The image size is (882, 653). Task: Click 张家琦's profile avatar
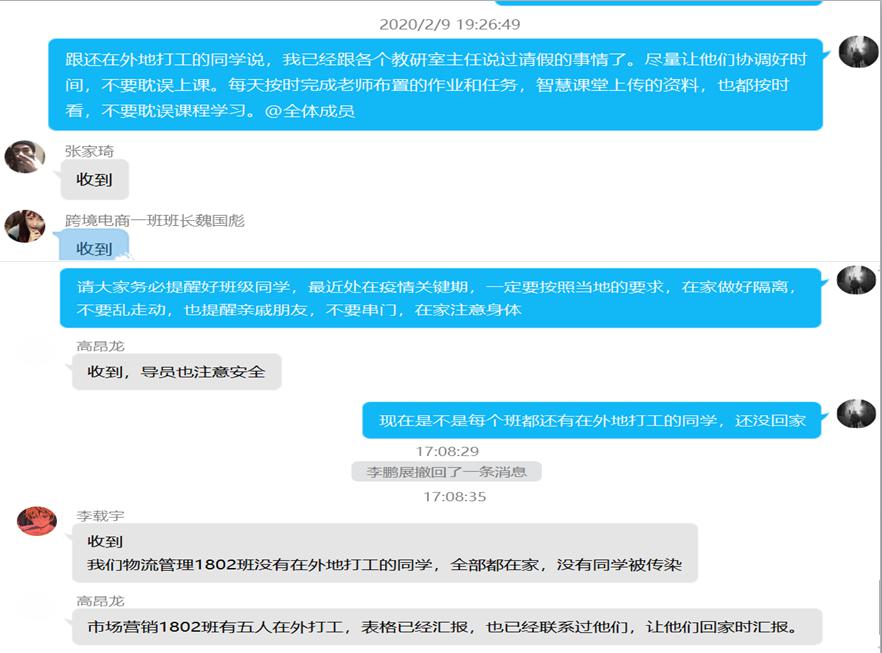coord(25,156)
